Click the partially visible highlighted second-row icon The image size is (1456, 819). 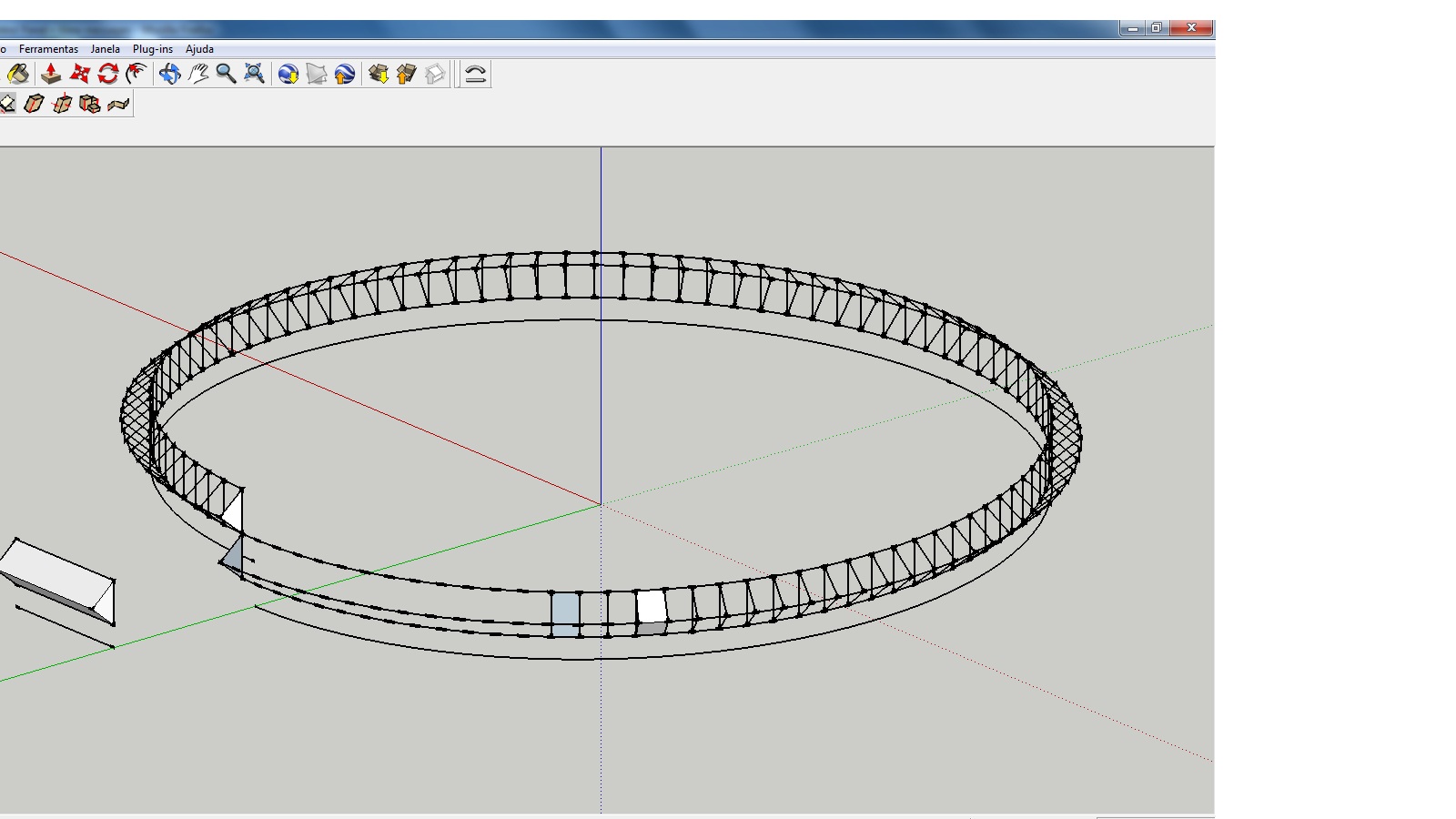click(7, 104)
